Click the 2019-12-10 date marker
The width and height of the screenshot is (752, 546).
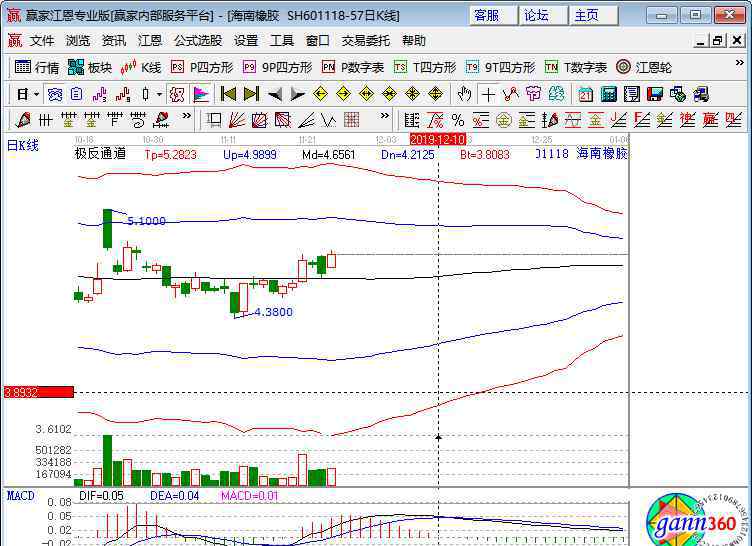pyautogui.click(x=438, y=140)
